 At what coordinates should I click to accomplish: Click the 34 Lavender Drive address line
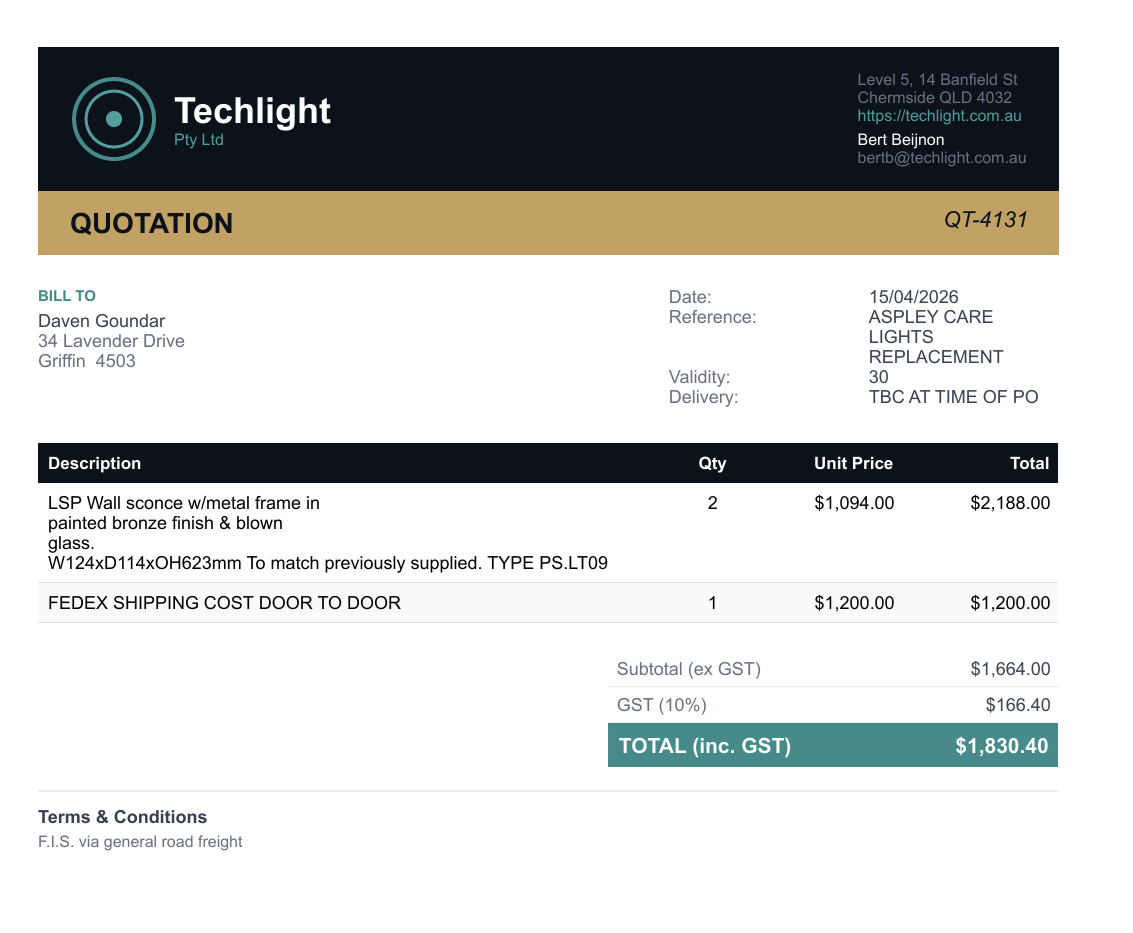click(111, 341)
